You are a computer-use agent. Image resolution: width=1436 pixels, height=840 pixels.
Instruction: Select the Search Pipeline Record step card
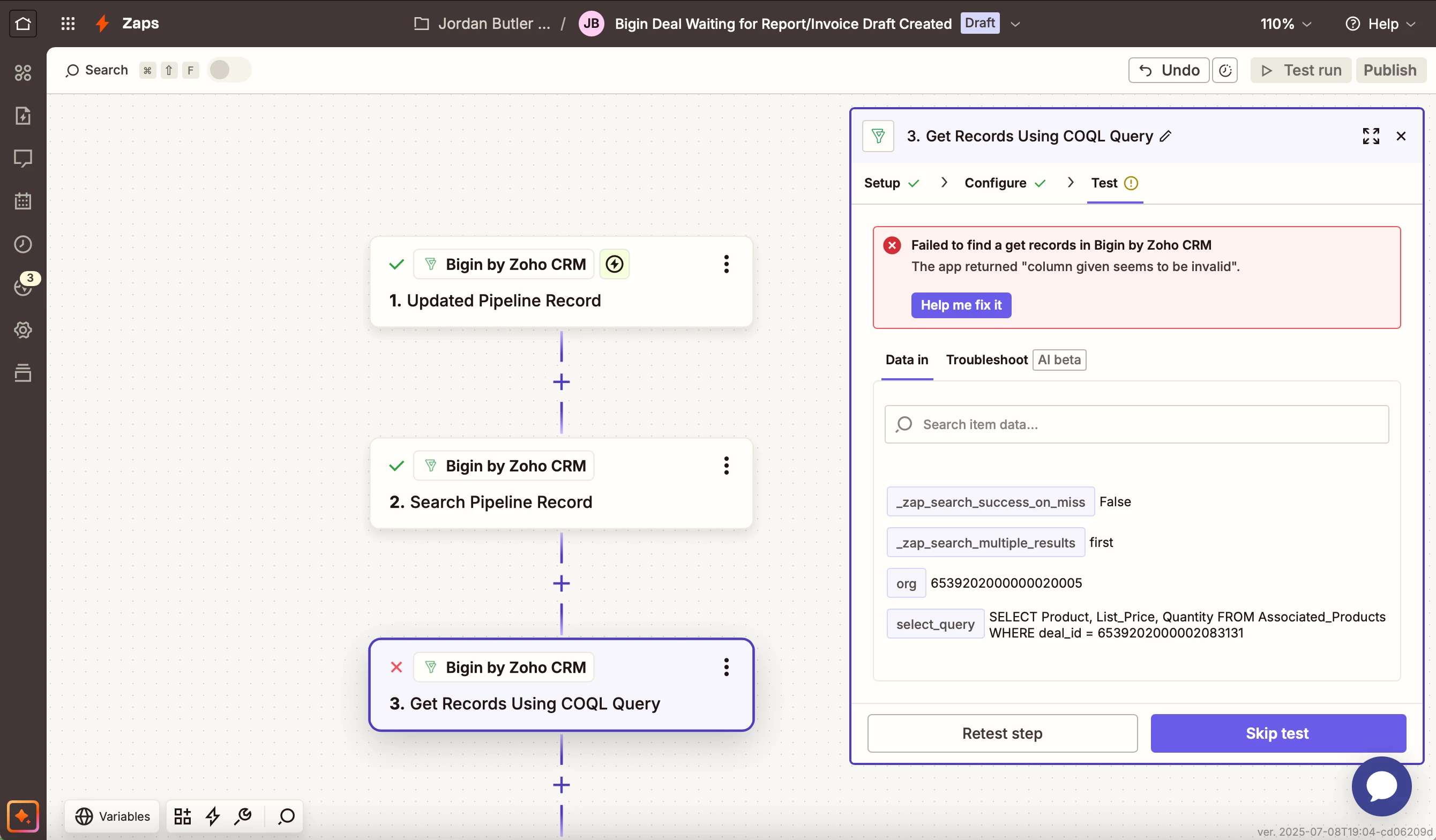562,483
